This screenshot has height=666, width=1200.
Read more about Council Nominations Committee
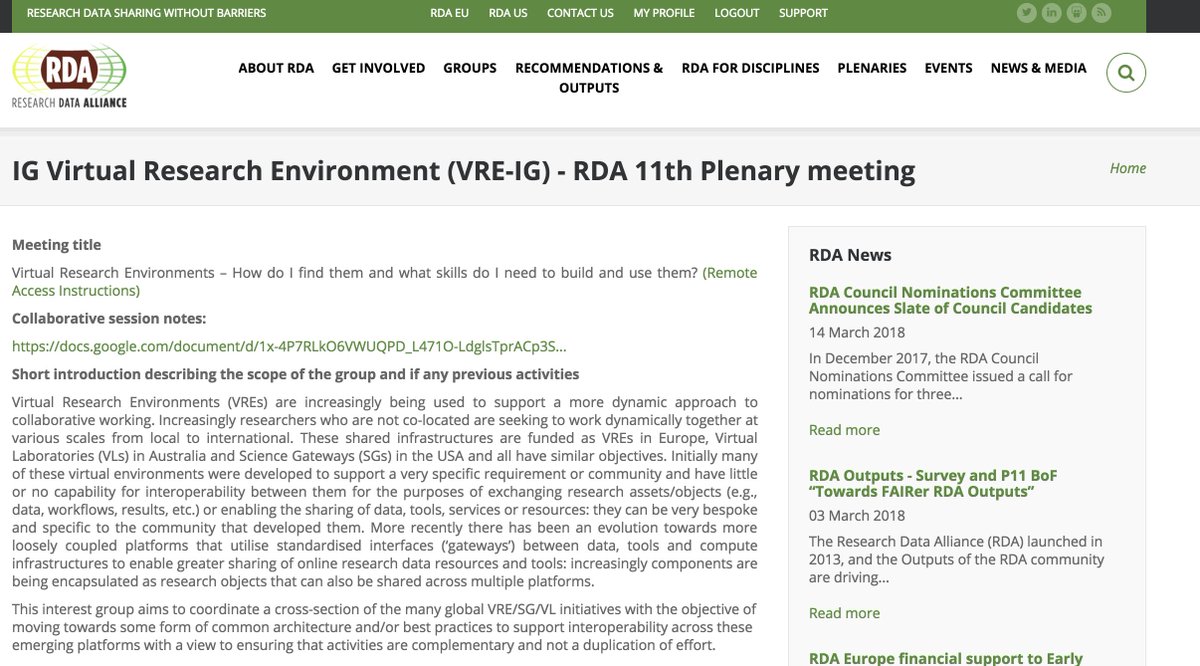tap(844, 430)
